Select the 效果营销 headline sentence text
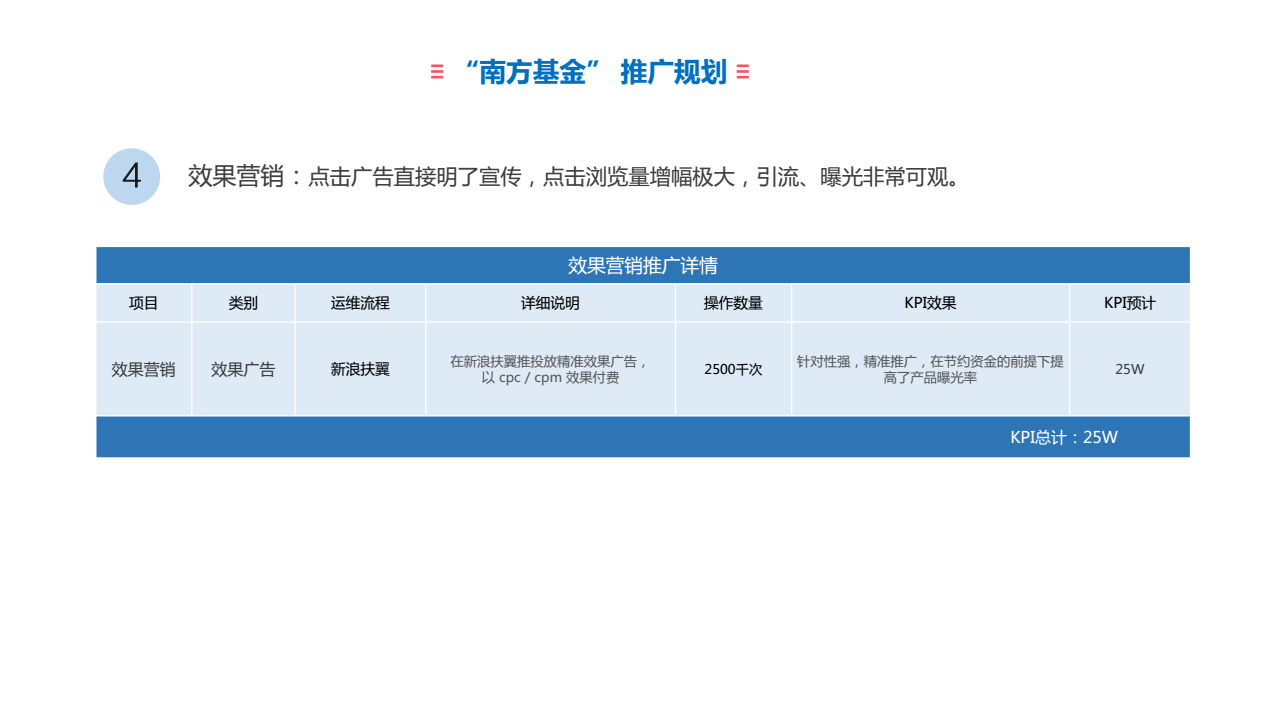The image size is (1280, 720). pos(575,177)
